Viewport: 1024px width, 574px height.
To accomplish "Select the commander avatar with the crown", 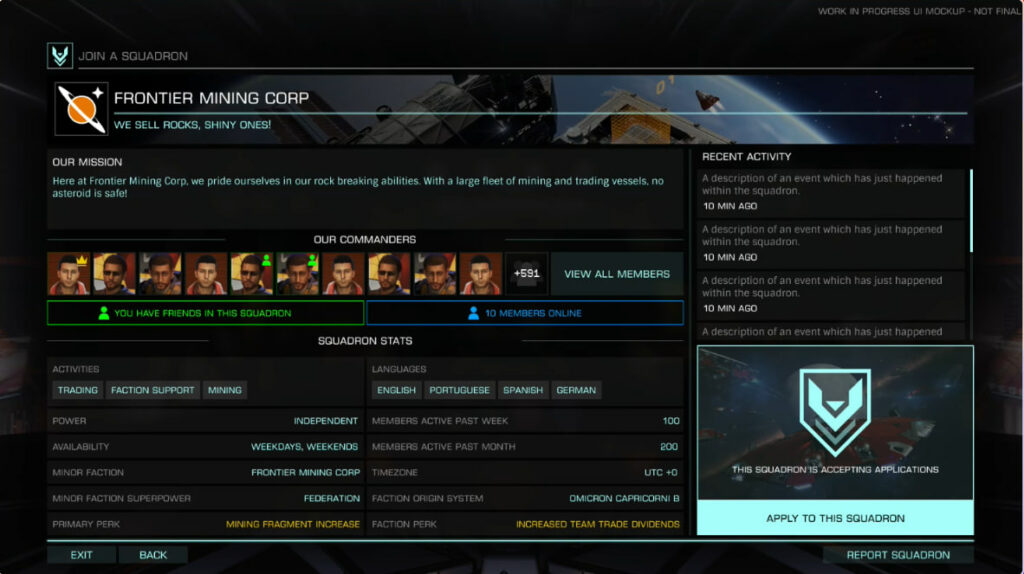I will [69, 274].
